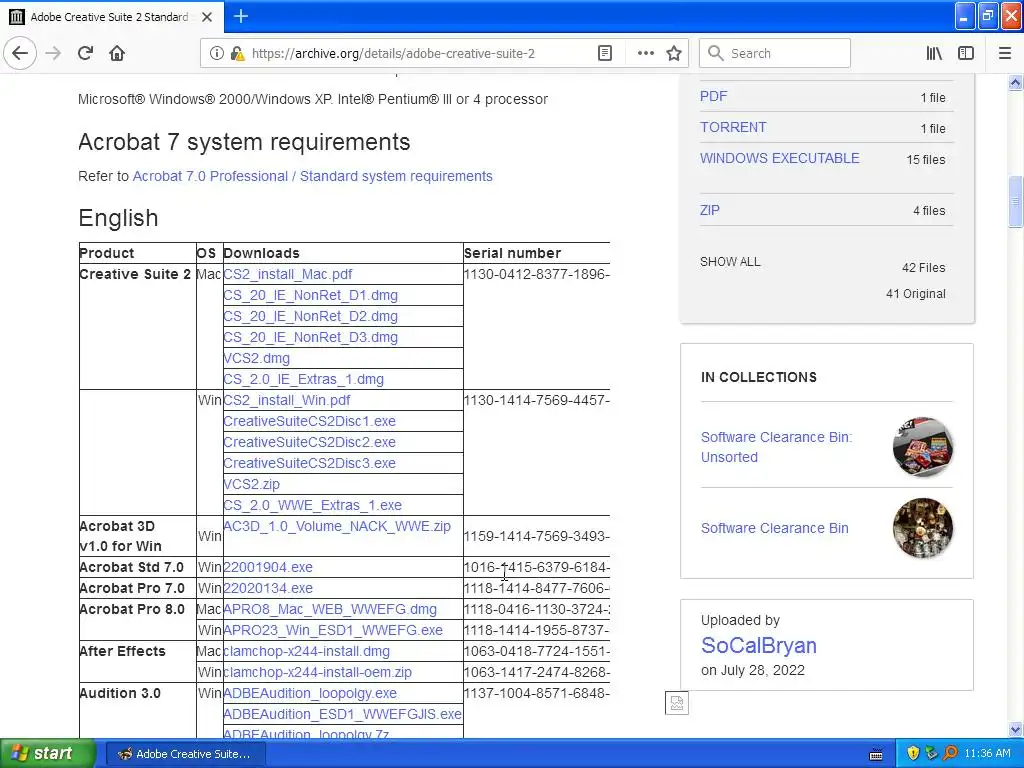Viewport: 1024px width, 768px height.
Task: Click the security shield tray icon
Action: click(913, 754)
